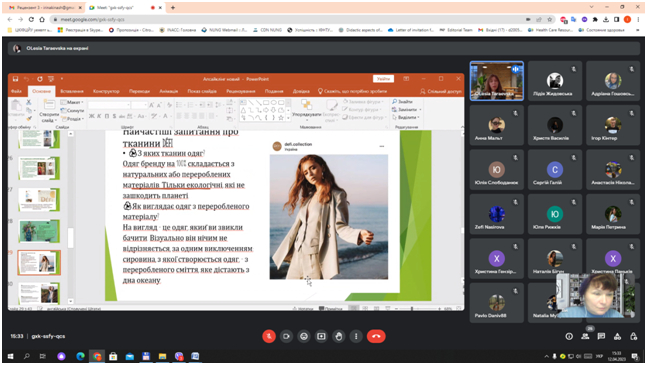Click the Redo arrow in PowerPoint toolbar
Screen dimensions: 647x365
(x=40, y=79)
